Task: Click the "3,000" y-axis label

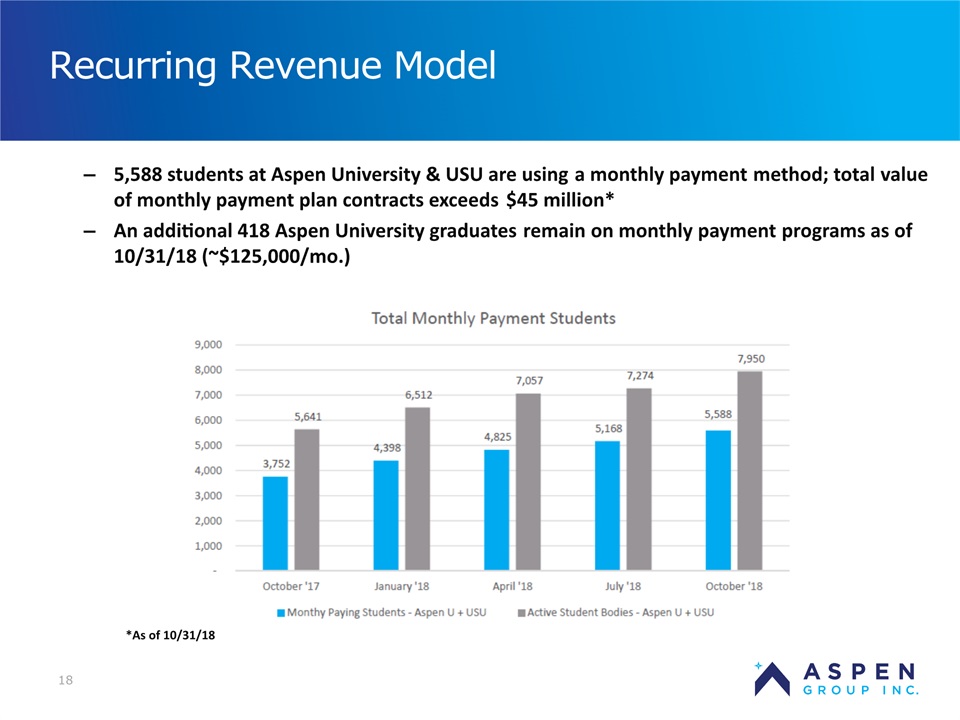Action: (208, 495)
